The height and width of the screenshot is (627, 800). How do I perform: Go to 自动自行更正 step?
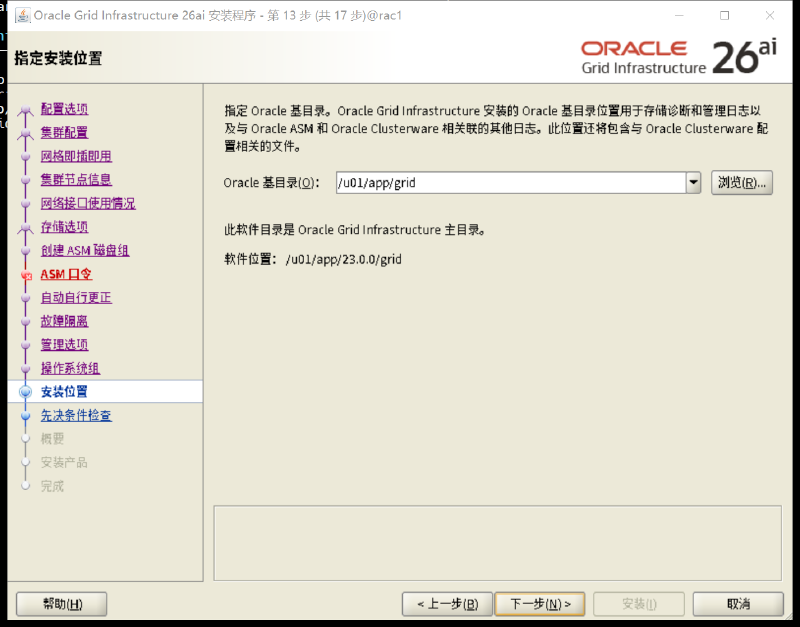pyautogui.click(x=76, y=297)
